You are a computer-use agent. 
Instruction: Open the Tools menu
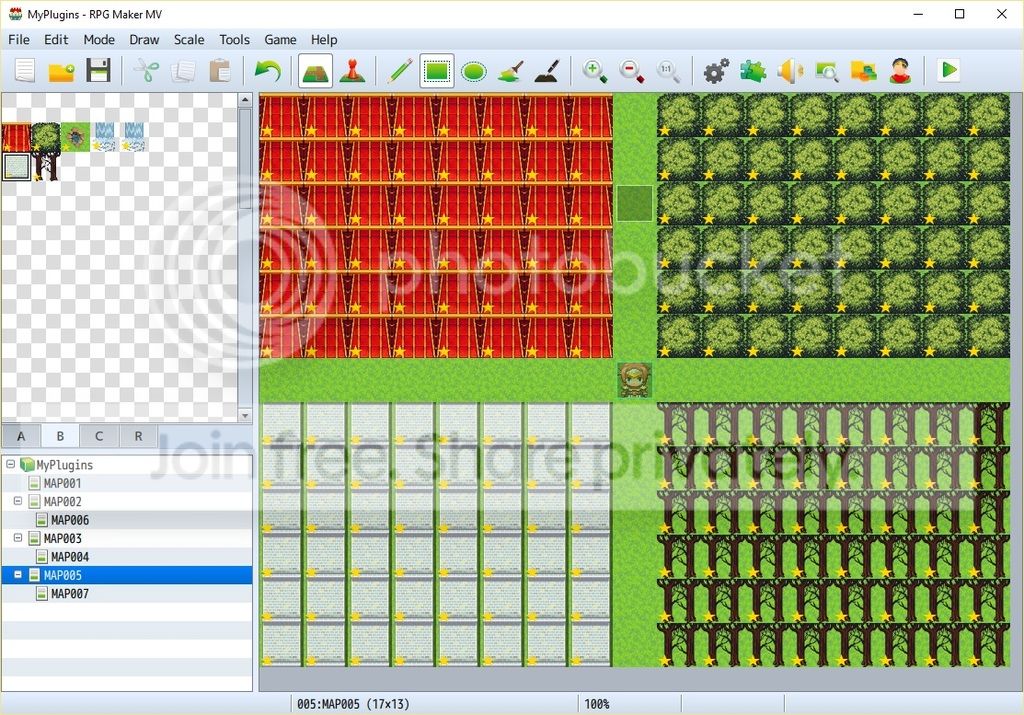pyautogui.click(x=234, y=40)
